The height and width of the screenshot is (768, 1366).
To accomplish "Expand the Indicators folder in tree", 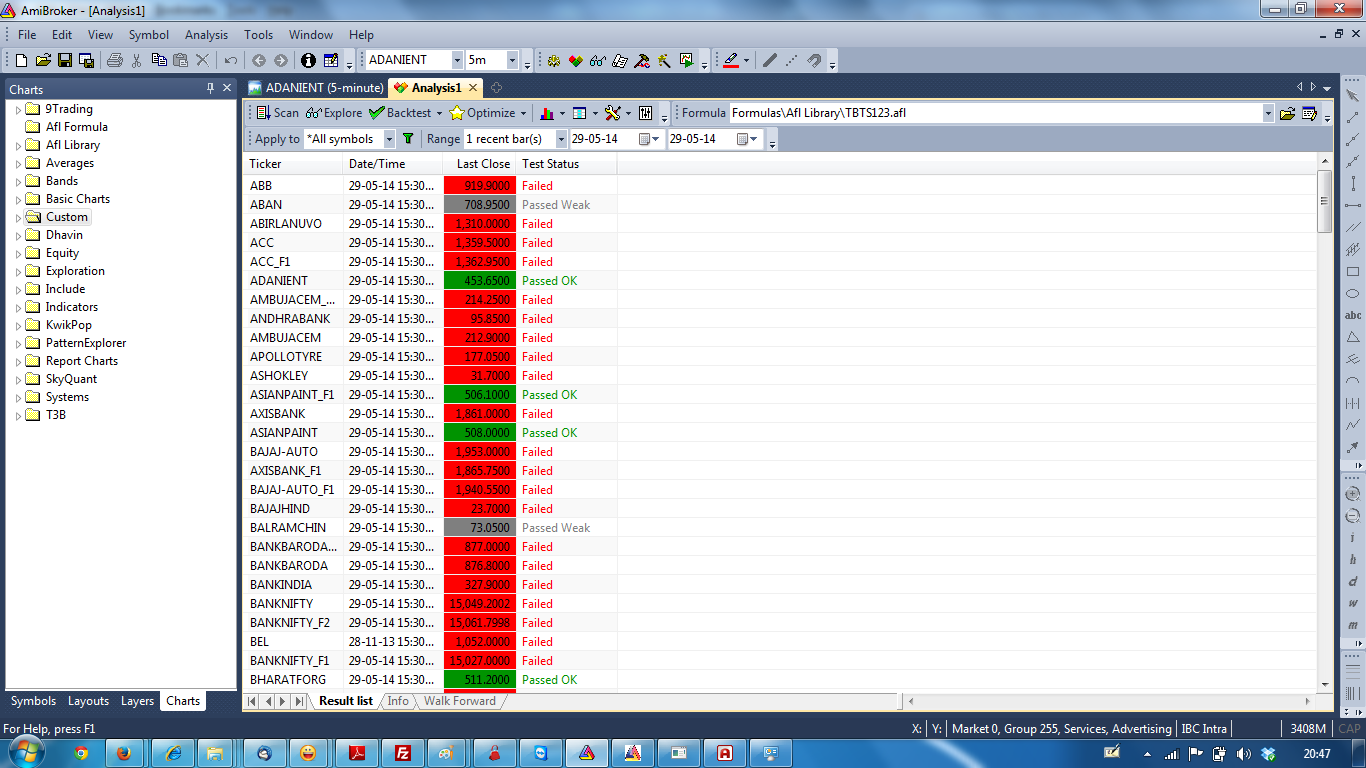I will point(19,307).
